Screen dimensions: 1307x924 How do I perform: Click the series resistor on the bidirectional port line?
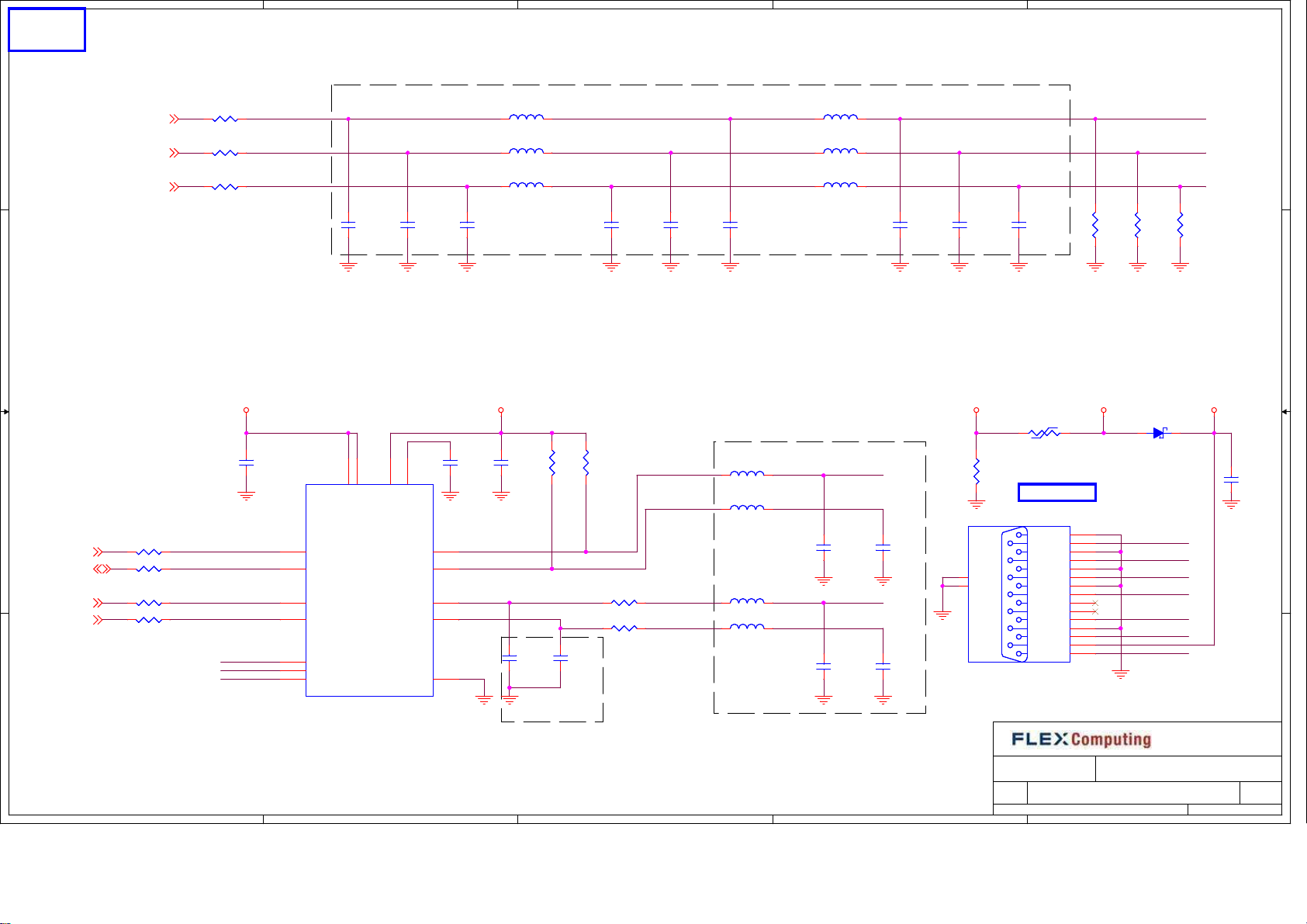[x=148, y=569]
